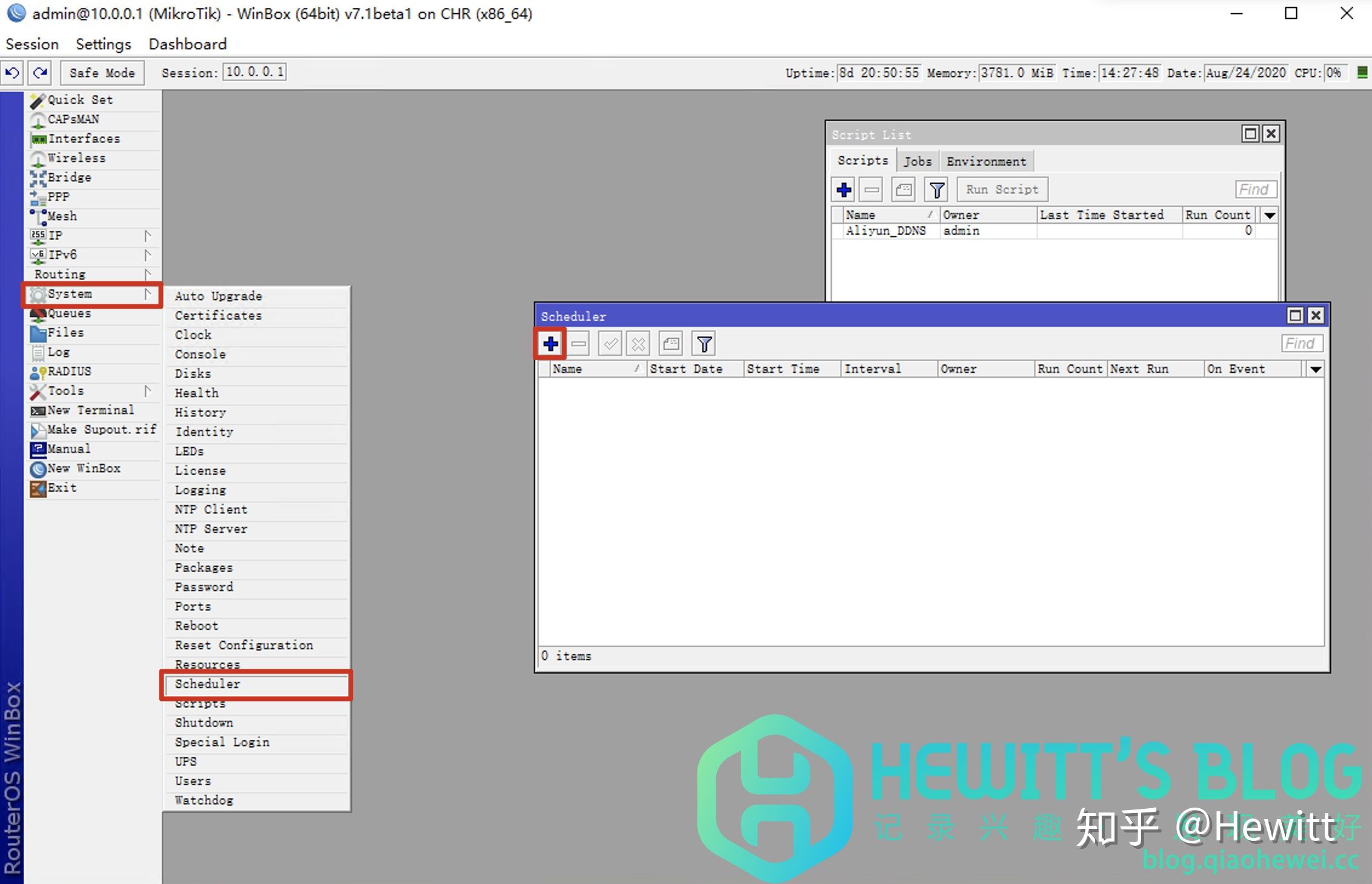Screen dimensions: 1372x884
Task: Open Queues from the sidebar
Action: coord(94,313)
